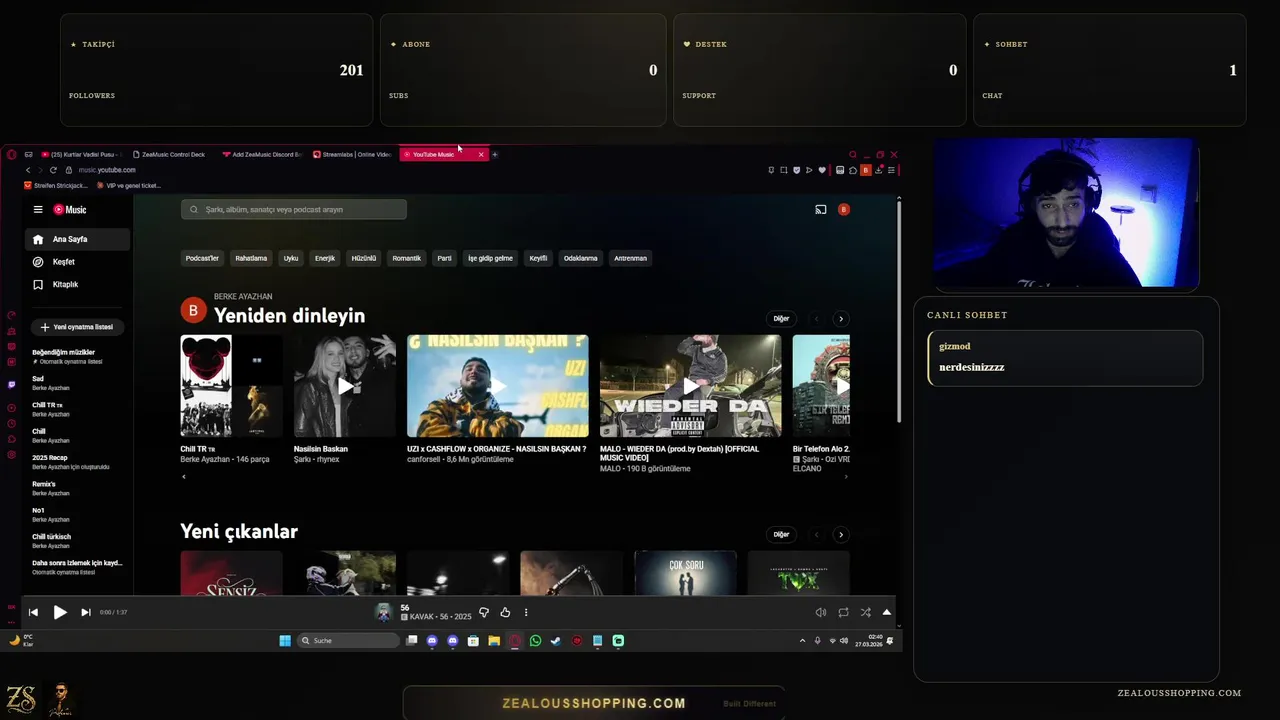This screenshot has height=720, width=1280.
Task: Open Steam from the taskbar
Action: [556, 640]
